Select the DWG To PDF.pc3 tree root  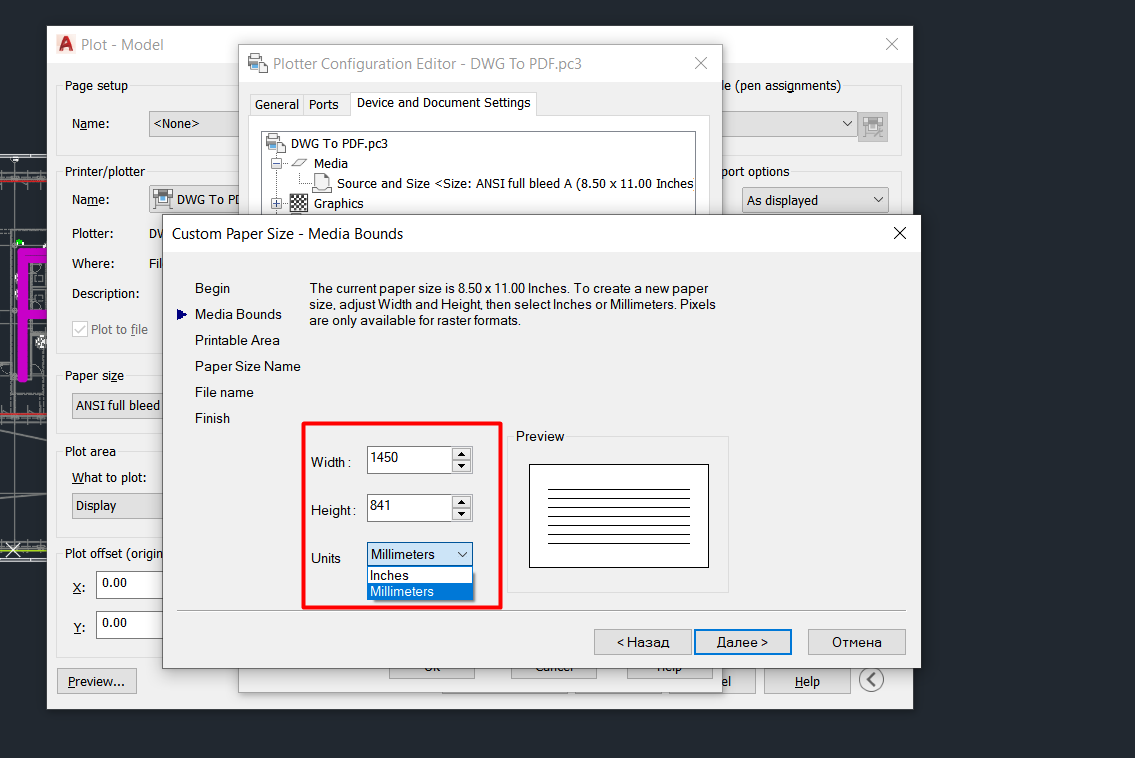(339, 143)
